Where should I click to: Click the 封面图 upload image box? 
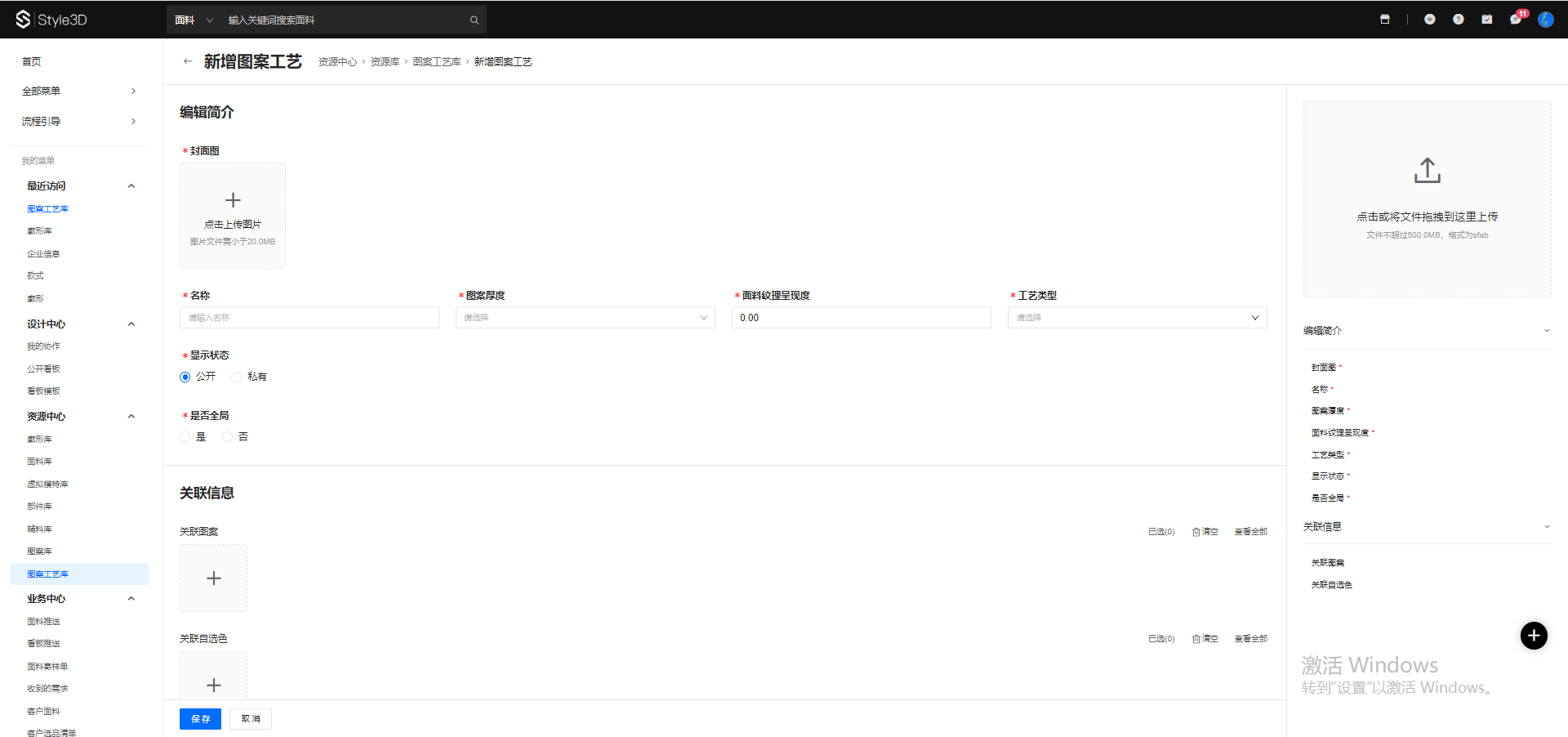tap(233, 216)
